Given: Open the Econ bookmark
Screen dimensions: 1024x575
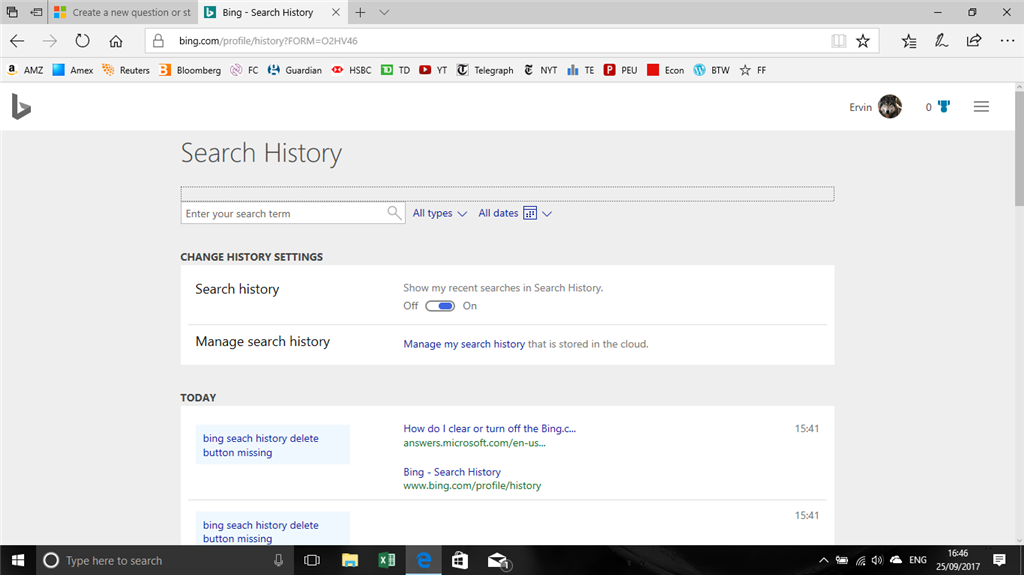Looking at the screenshot, I should pyautogui.click(x=665, y=70).
